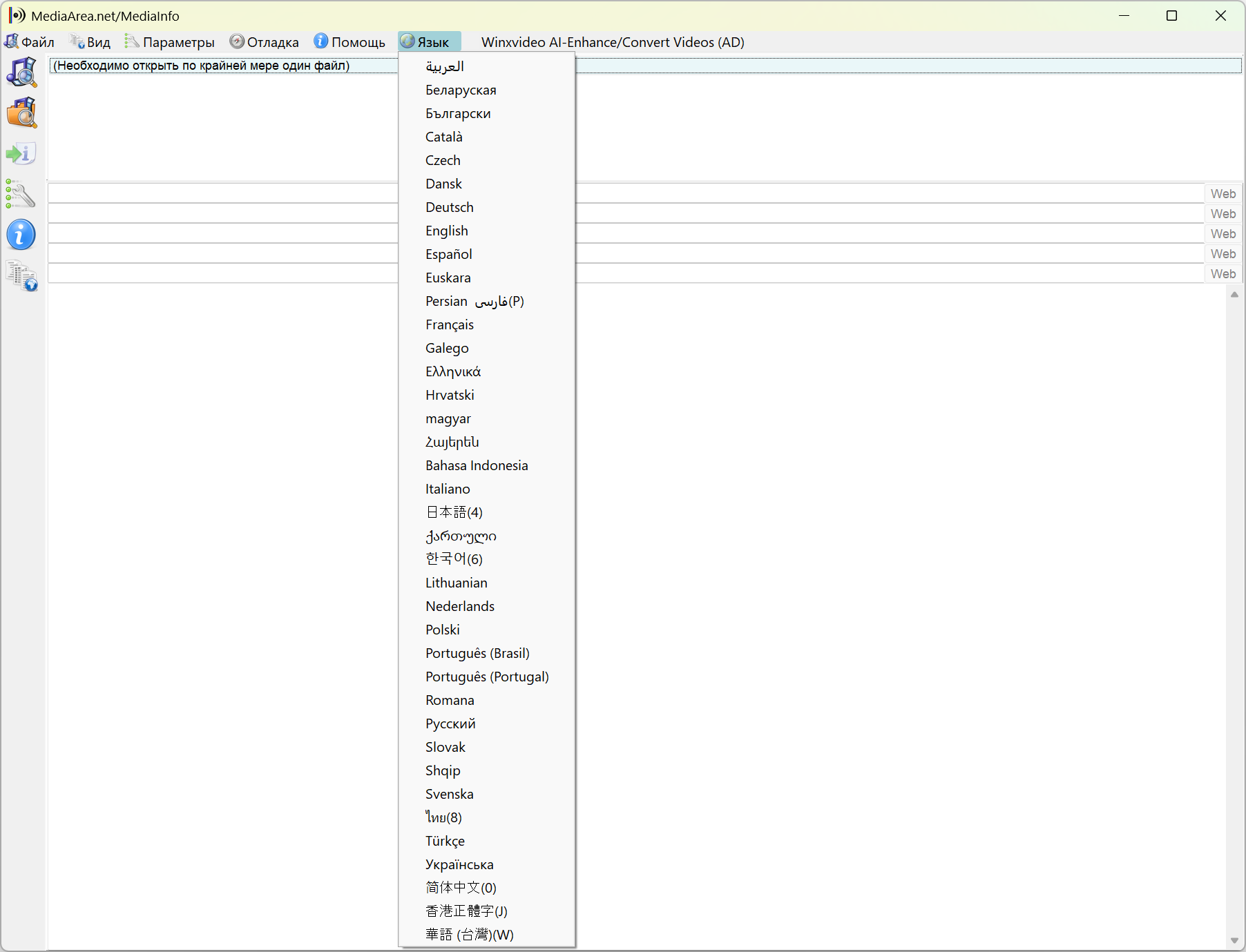Click the export icon with green arrow
Viewport: 1246px width, 952px height.
pyautogui.click(x=21, y=153)
